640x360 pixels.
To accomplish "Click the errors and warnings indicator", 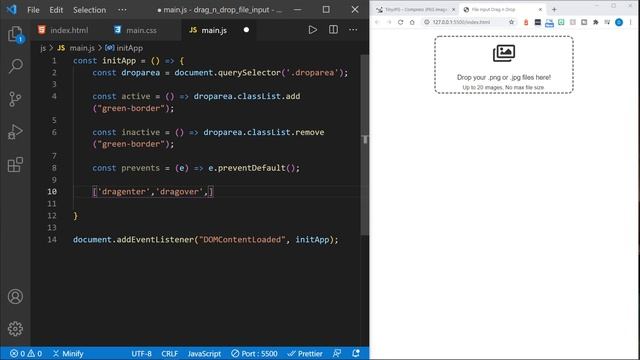I will [x=26, y=353].
